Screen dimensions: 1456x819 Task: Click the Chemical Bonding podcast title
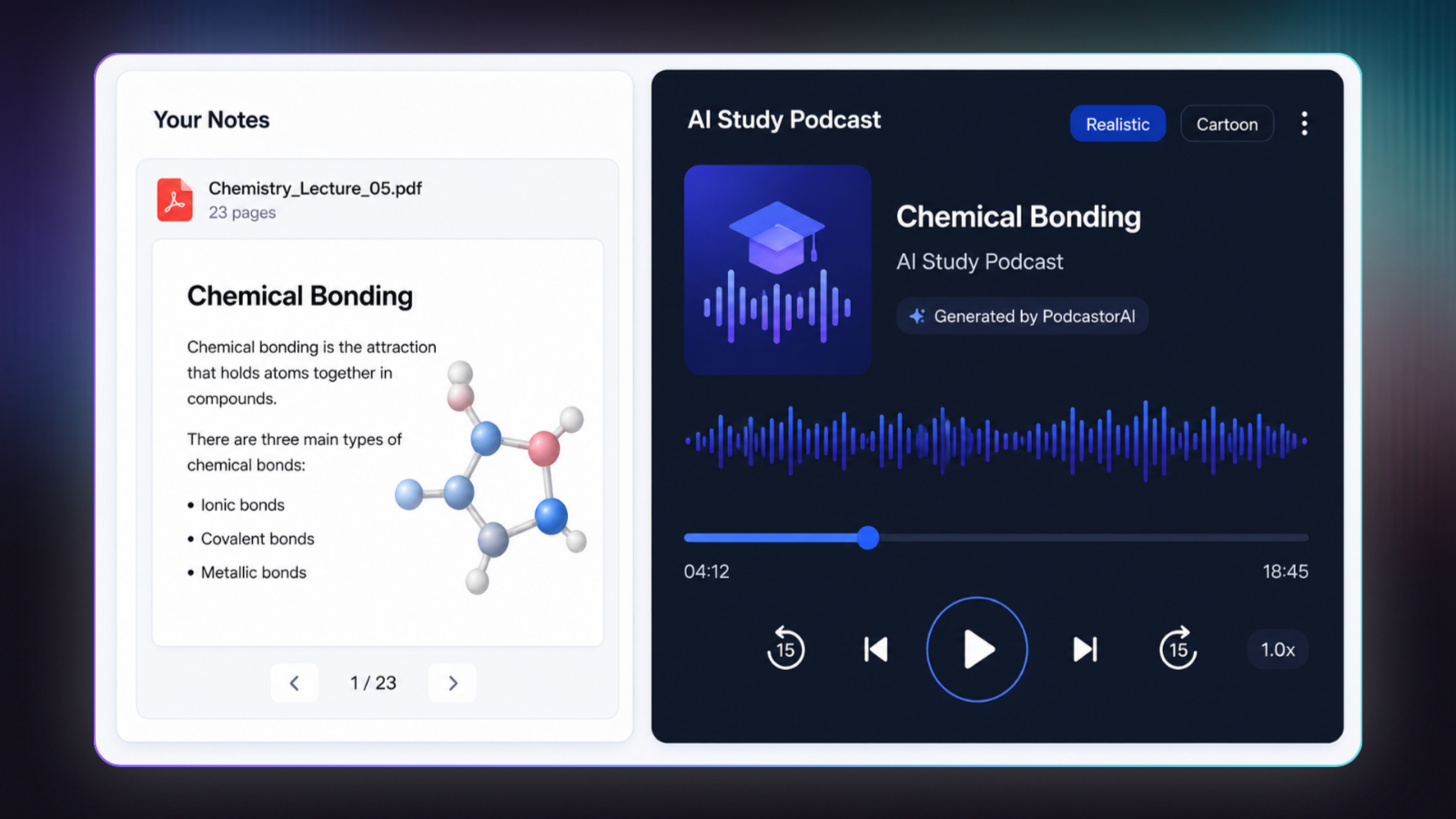pos(1018,217)
